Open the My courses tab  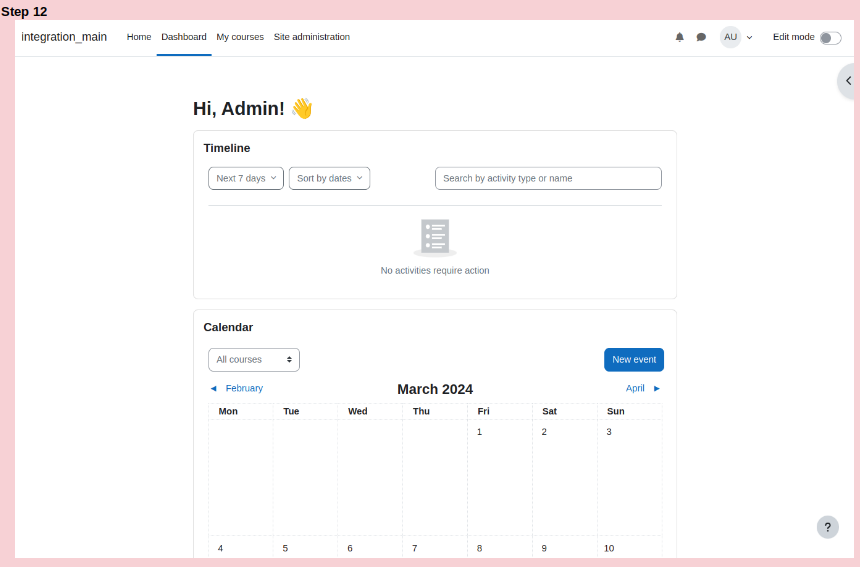tap(240, 37)
